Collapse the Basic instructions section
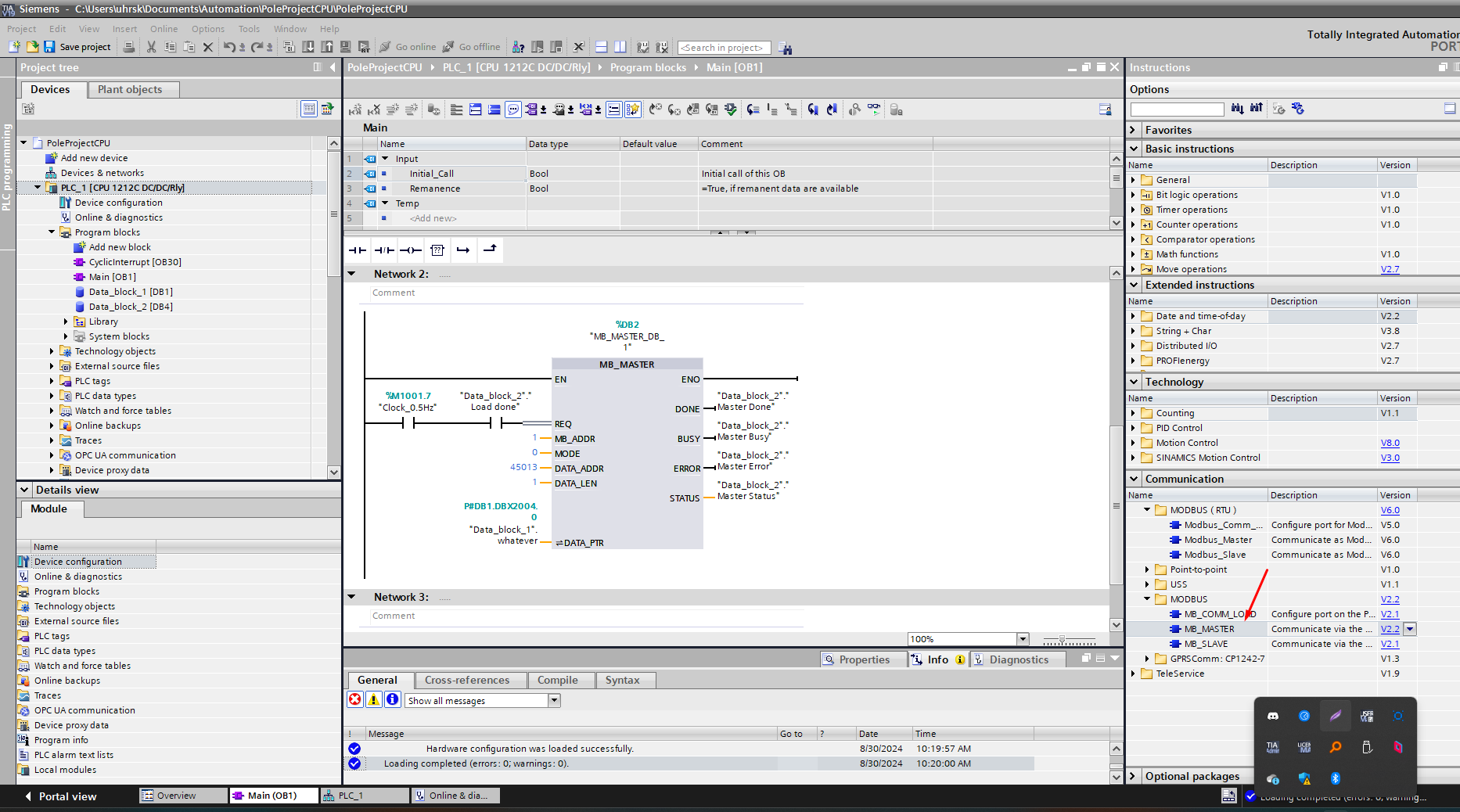Screen dimensions: 1460x812 pos(1134,149)
